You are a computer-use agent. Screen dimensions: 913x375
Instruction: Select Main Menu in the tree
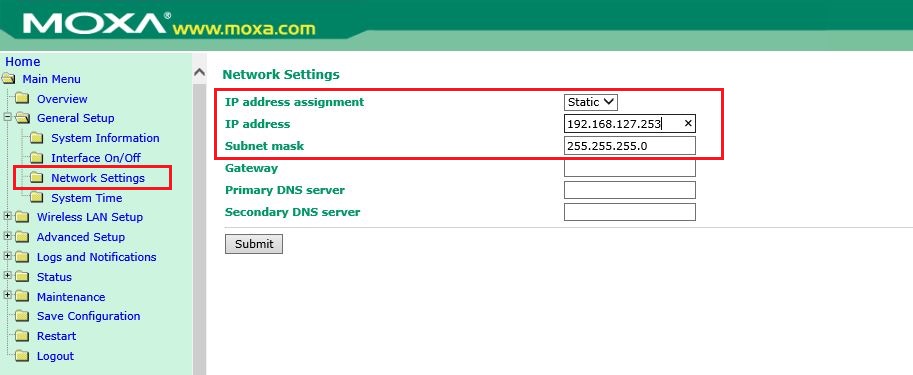click(x=51, y=79)
